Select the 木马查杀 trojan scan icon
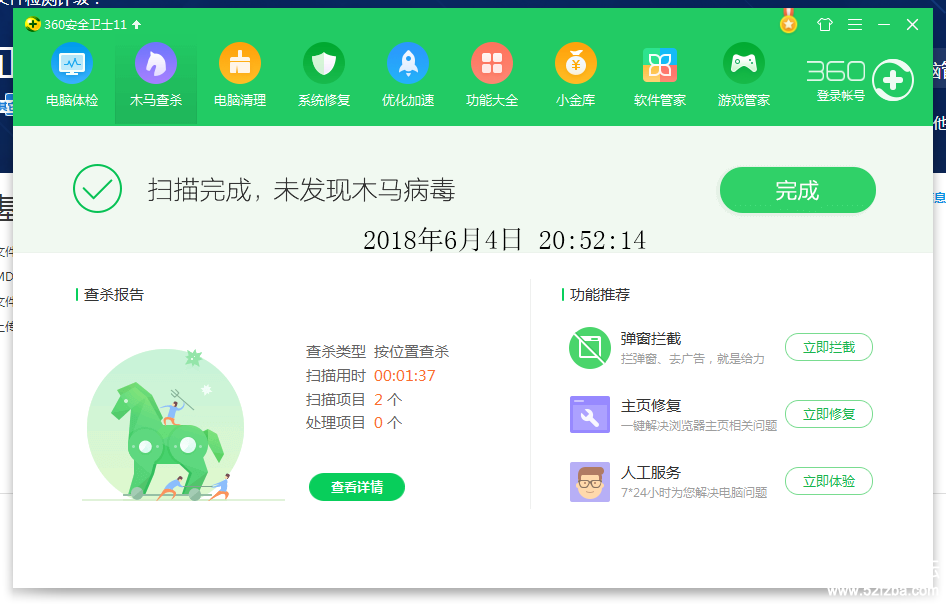Viewport: 946px width, 604px height. [x=156, y=63]
